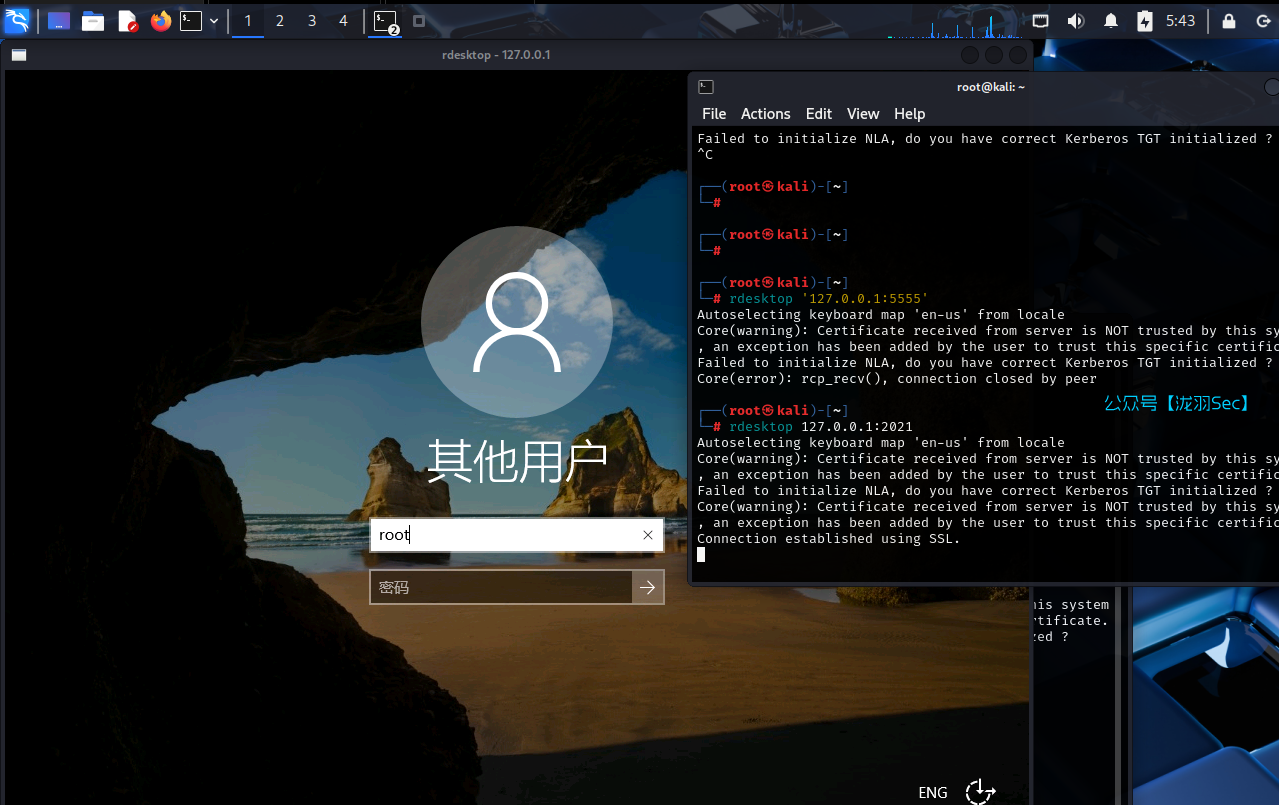1279x805 pixels.
Task: Switch the ENG input language indicator
Action: 932,792
